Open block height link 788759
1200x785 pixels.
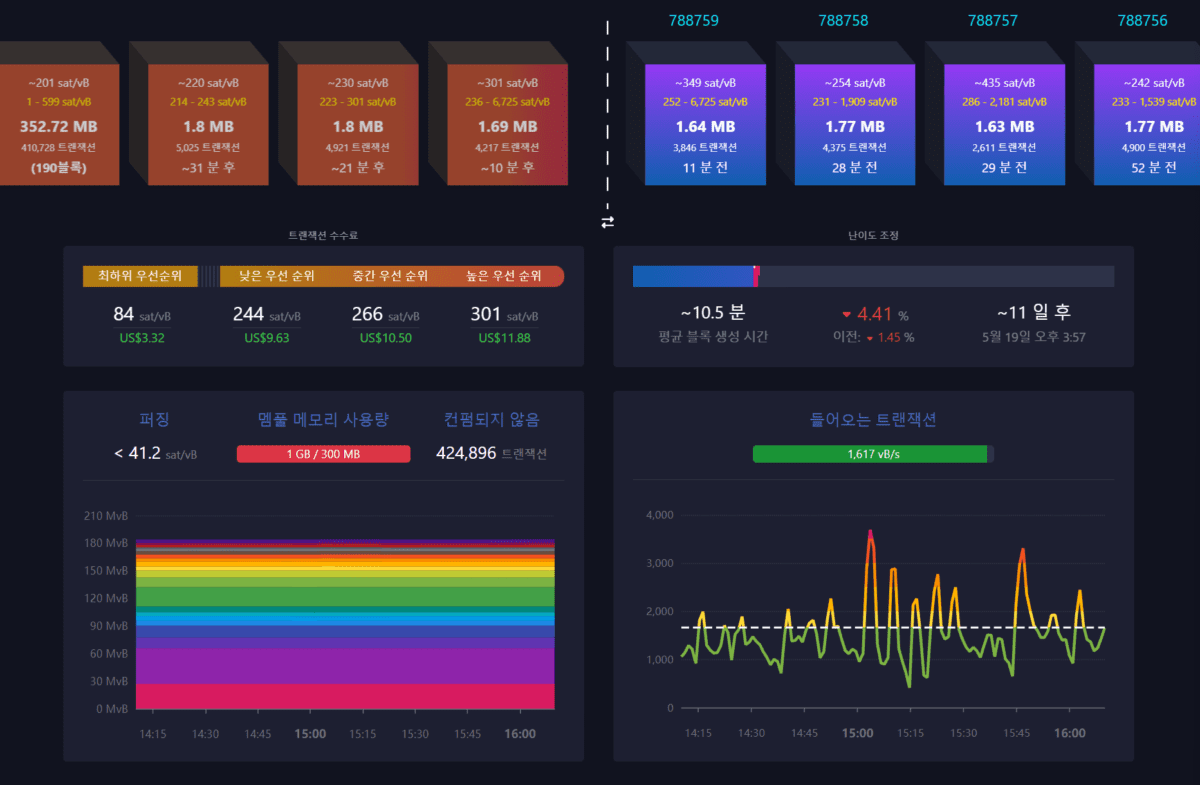tap(693, 20)
